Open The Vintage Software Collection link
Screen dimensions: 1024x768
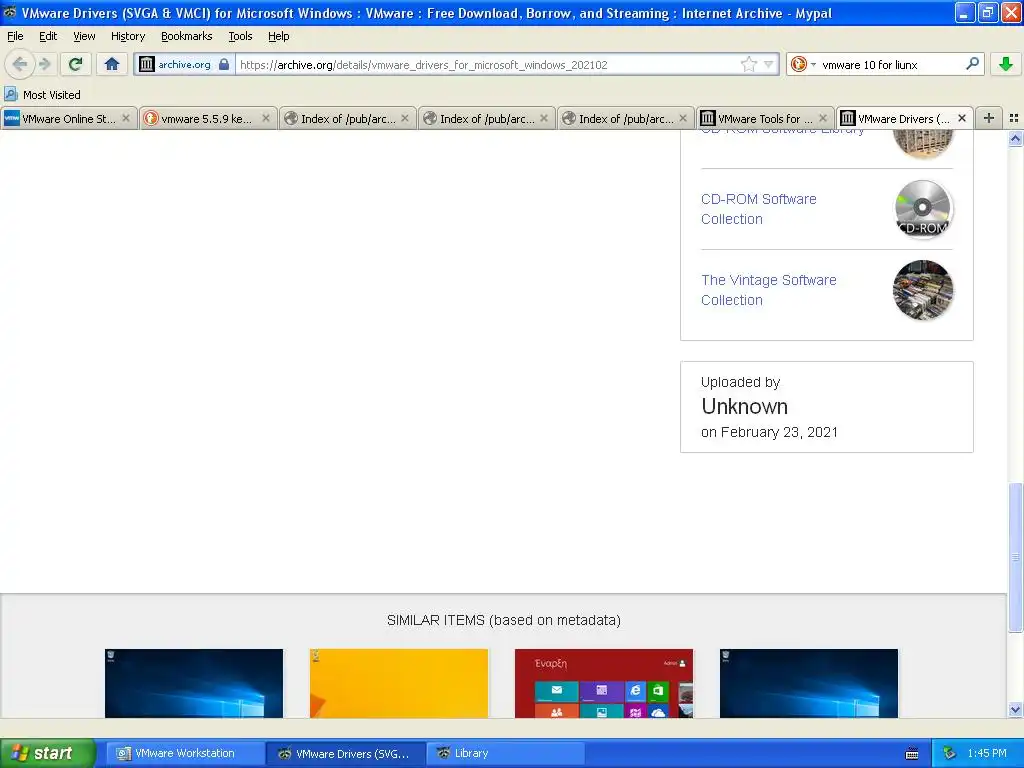[x=769, y=290]
